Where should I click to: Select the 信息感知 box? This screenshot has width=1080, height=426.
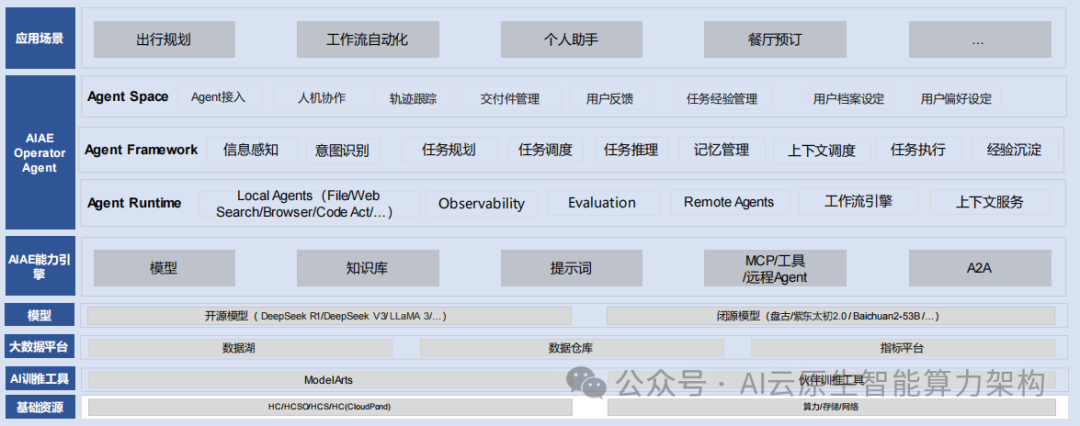[x=251, y=150]
